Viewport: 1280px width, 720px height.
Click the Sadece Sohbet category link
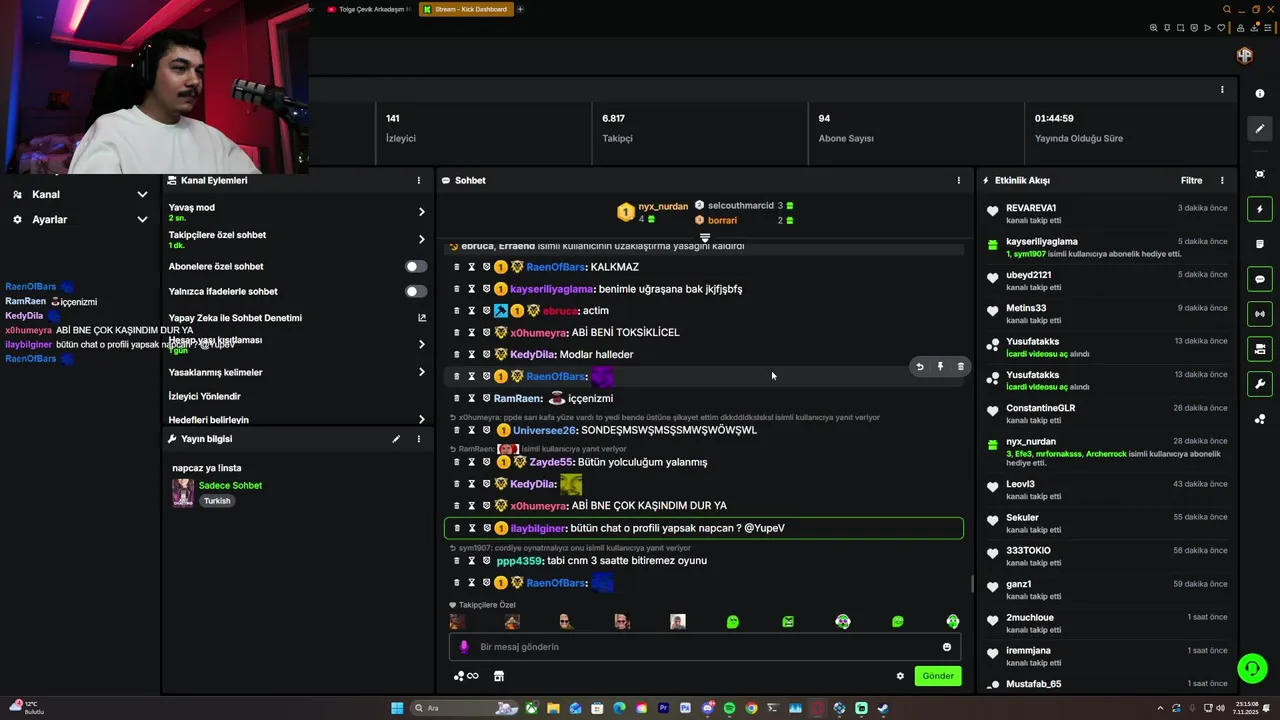click(230, 486)
